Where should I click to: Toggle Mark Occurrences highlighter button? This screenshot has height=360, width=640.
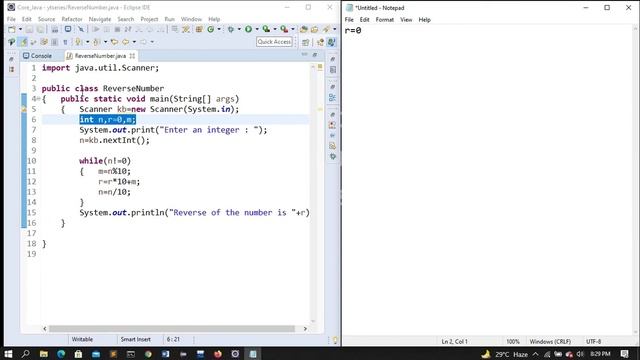tap(23, 42)
